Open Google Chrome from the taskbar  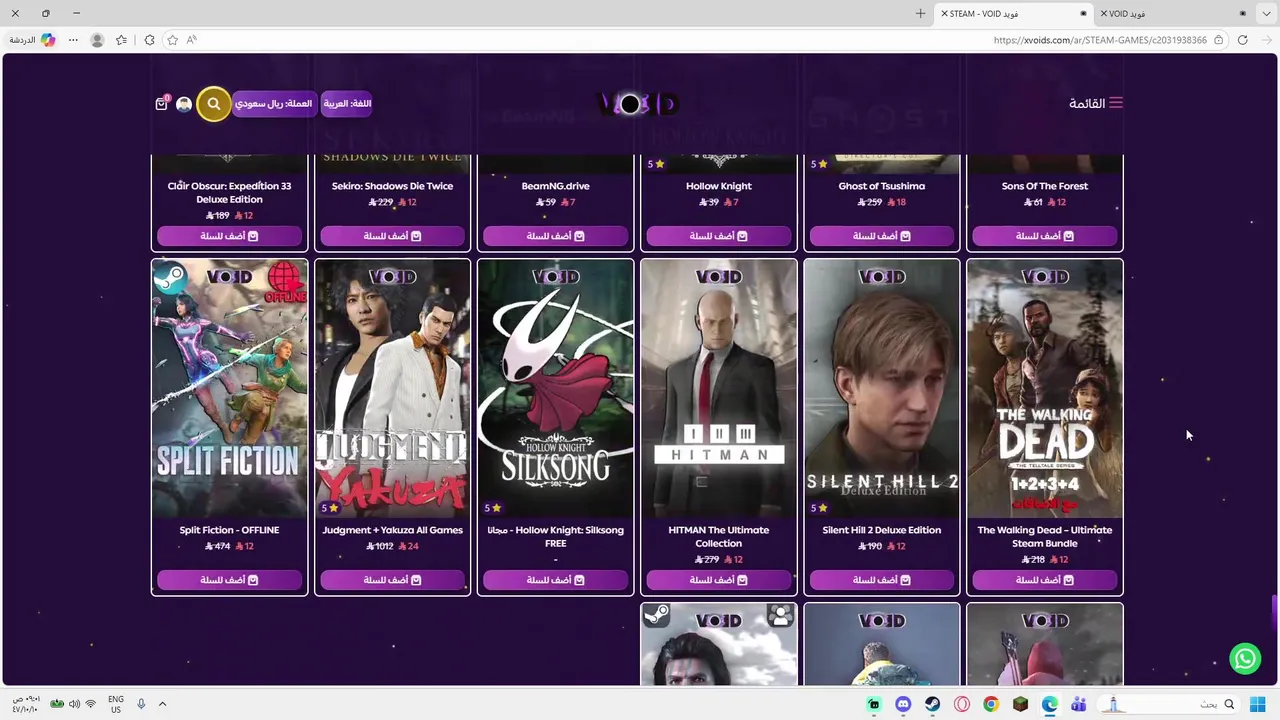pos(991,704)
